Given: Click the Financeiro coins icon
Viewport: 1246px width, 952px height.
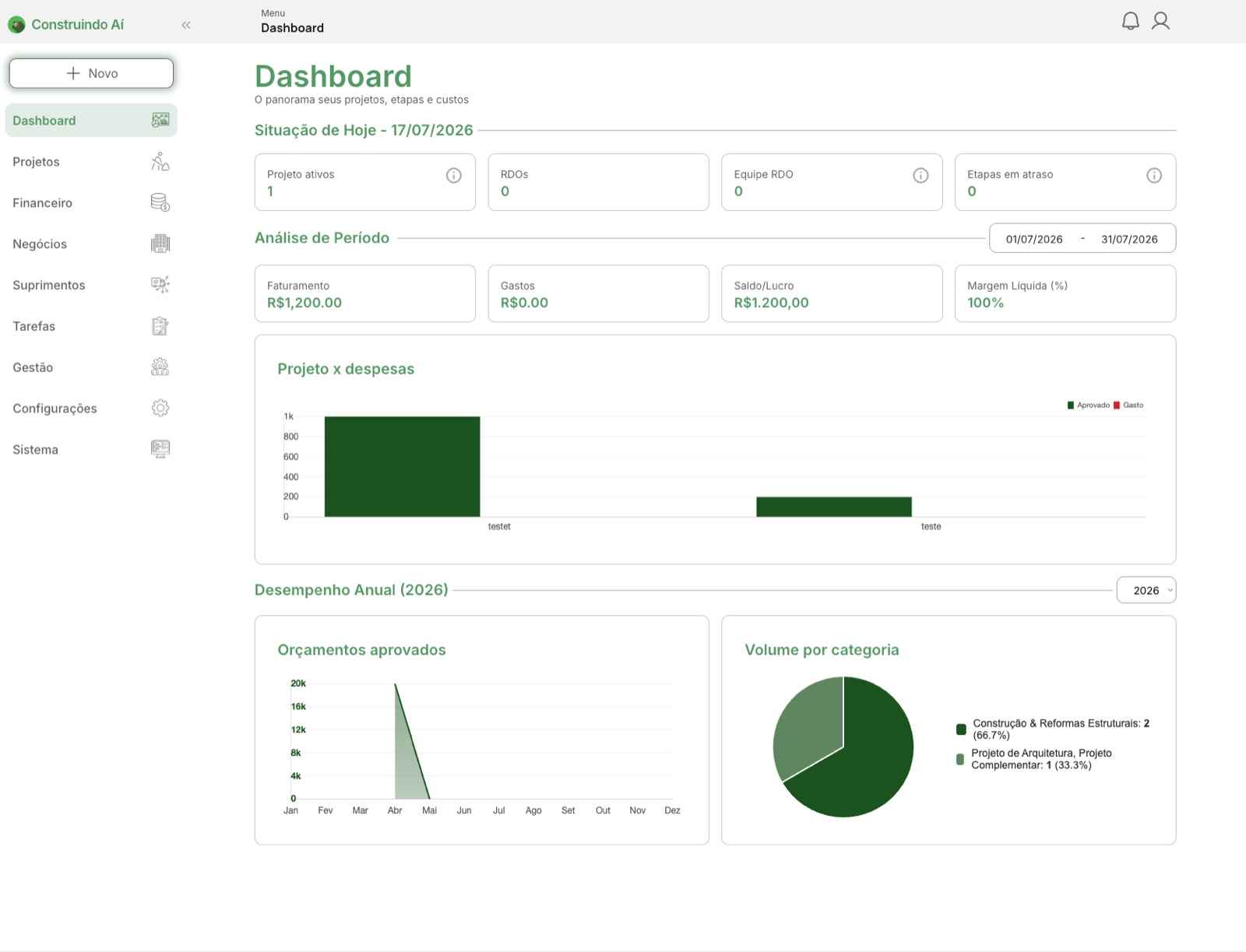Looking at the screenshot, I should [x=160, y=202].
